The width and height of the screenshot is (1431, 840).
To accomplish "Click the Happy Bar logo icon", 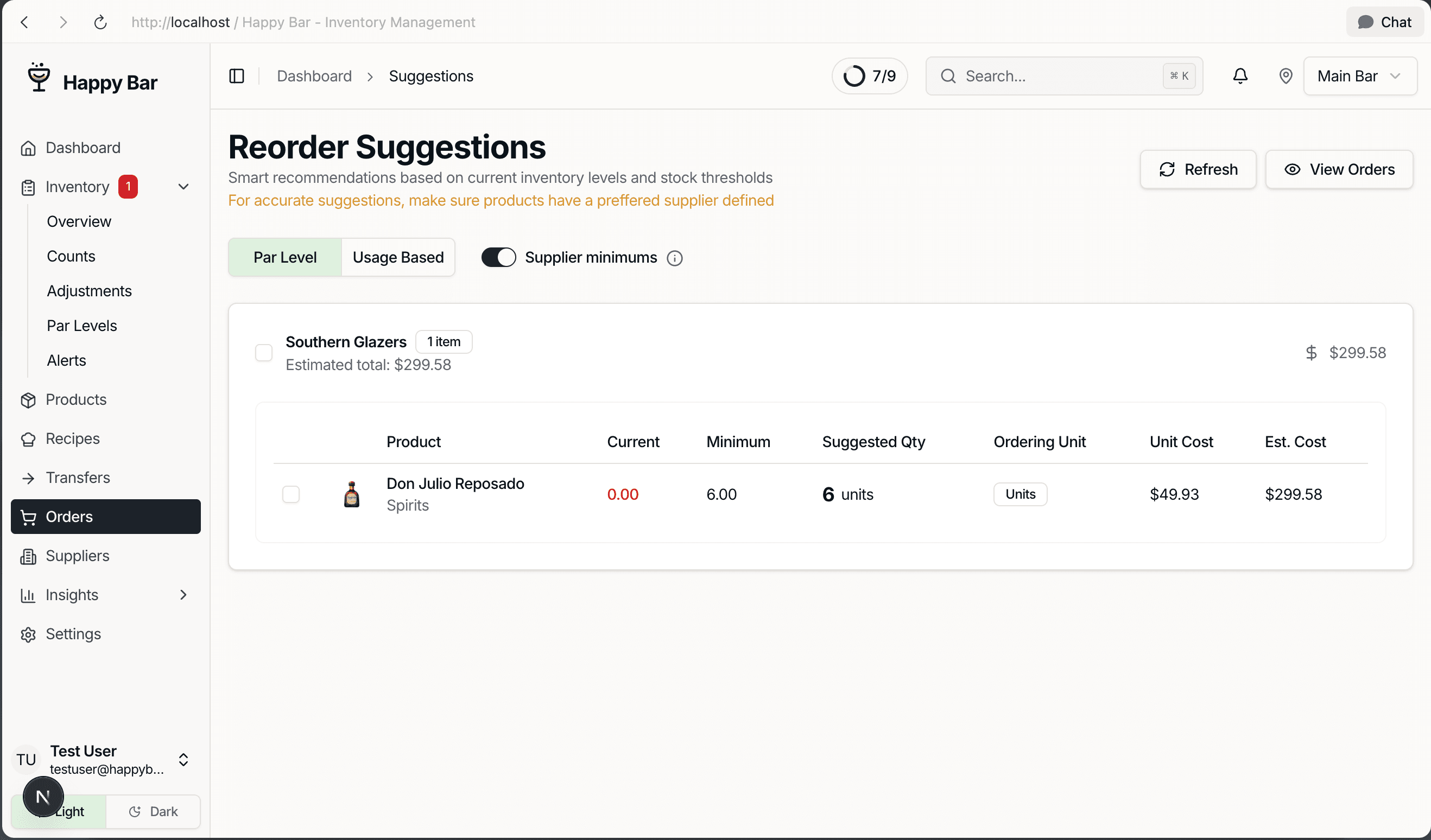I will click(x=39, y=78).
